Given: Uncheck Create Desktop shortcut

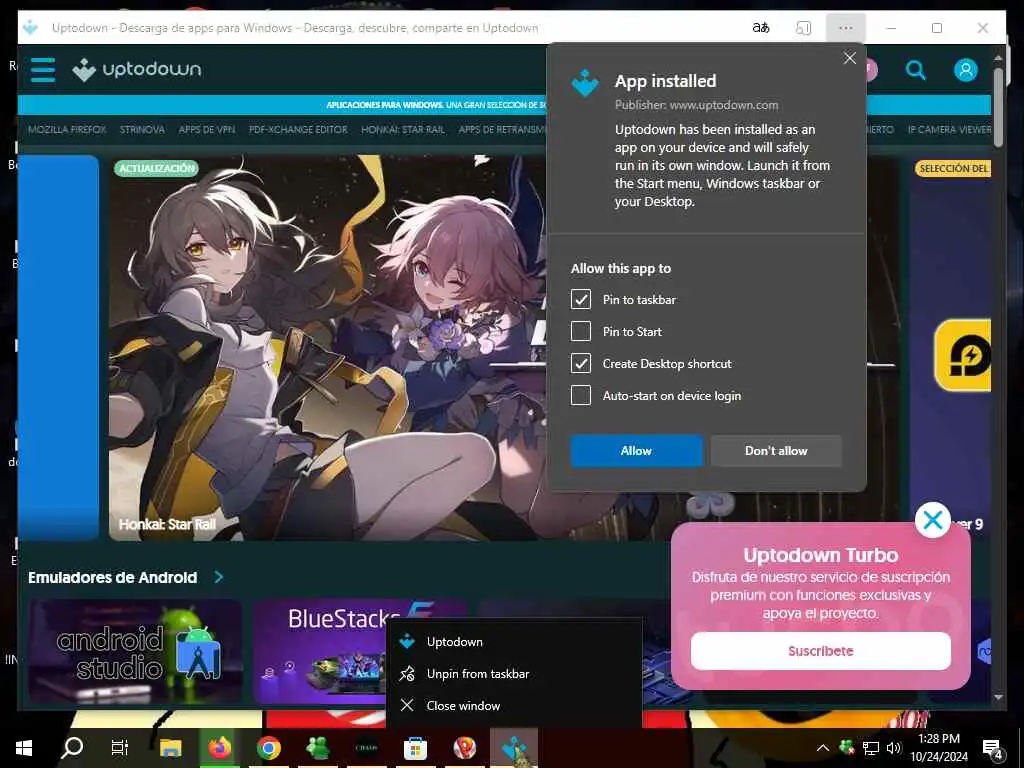Looking at the screenshot, I should click(x=581, y=364).
